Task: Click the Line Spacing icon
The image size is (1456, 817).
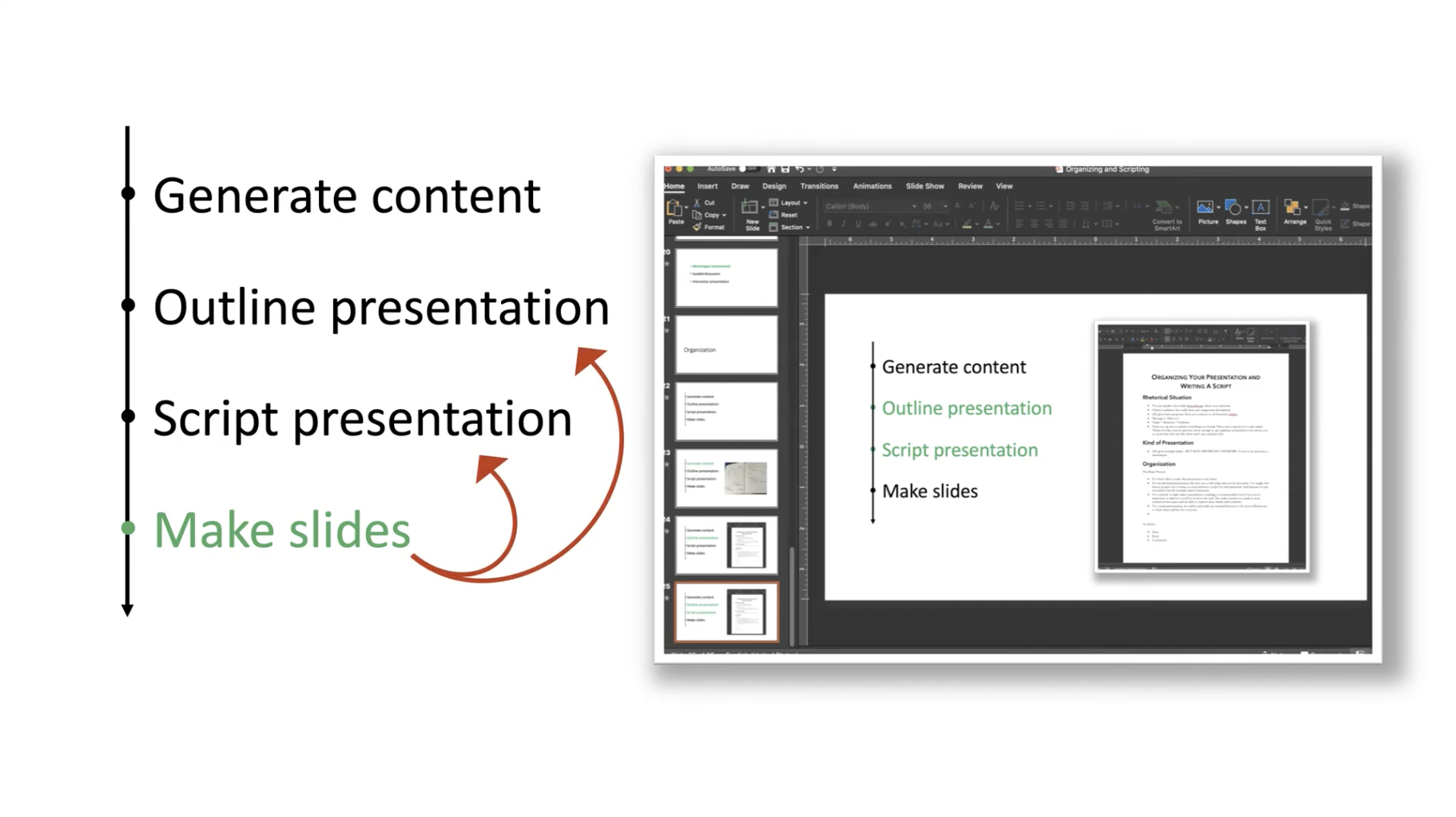Action: point(1108,206)
